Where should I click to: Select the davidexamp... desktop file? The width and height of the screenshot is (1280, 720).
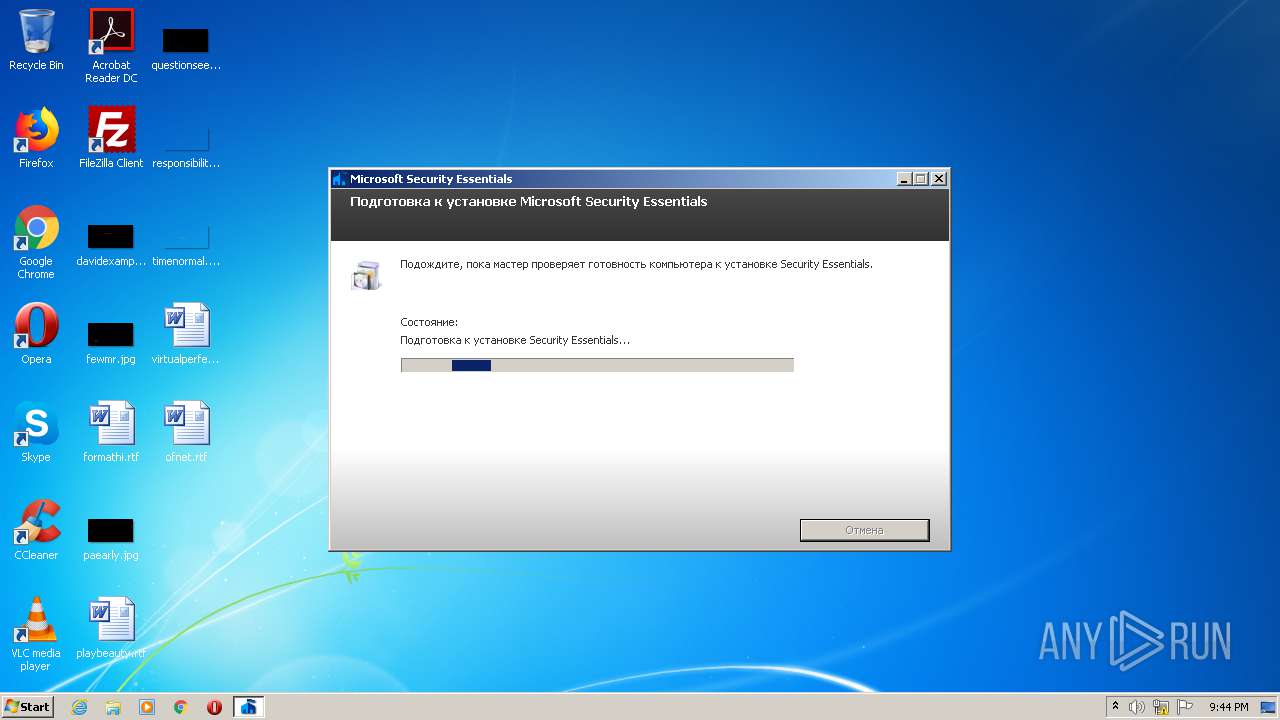[x=111, y=246]
